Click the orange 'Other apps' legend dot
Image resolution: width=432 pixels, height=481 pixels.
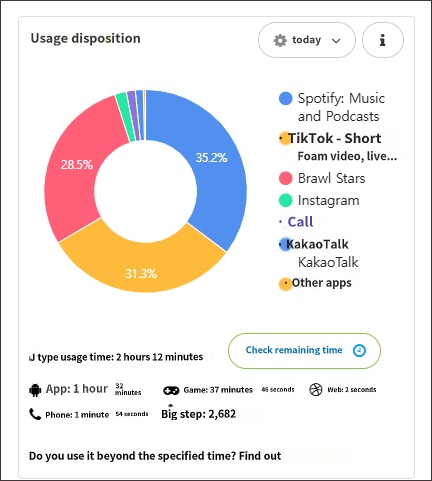pos(285,284)
